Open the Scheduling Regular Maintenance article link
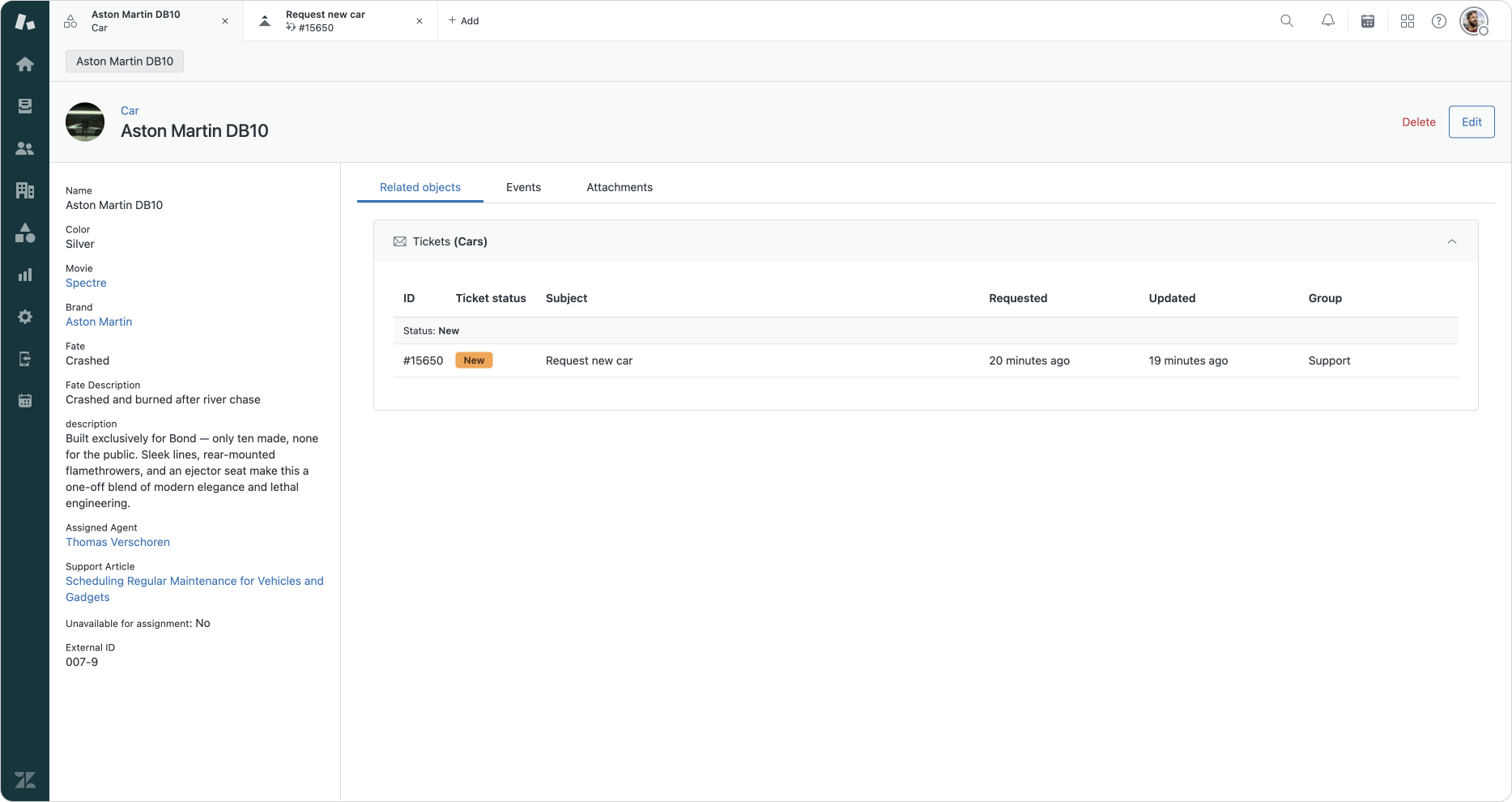 tap(194, 589)
